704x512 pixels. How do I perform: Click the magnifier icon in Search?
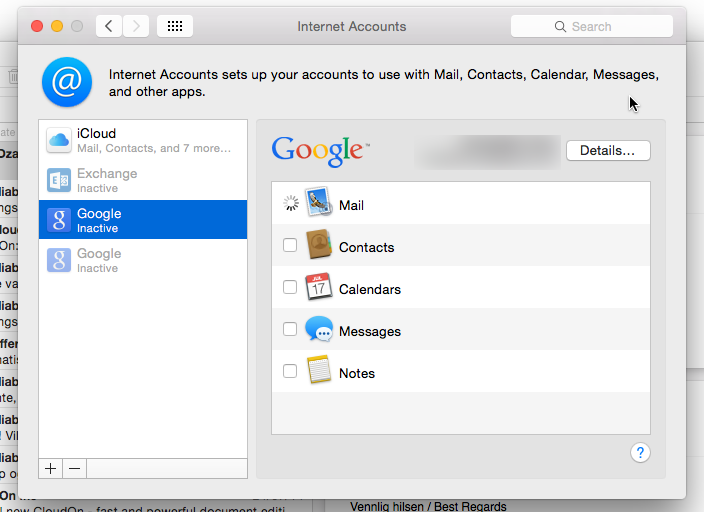pyautogui.click(x=560, y=26)
